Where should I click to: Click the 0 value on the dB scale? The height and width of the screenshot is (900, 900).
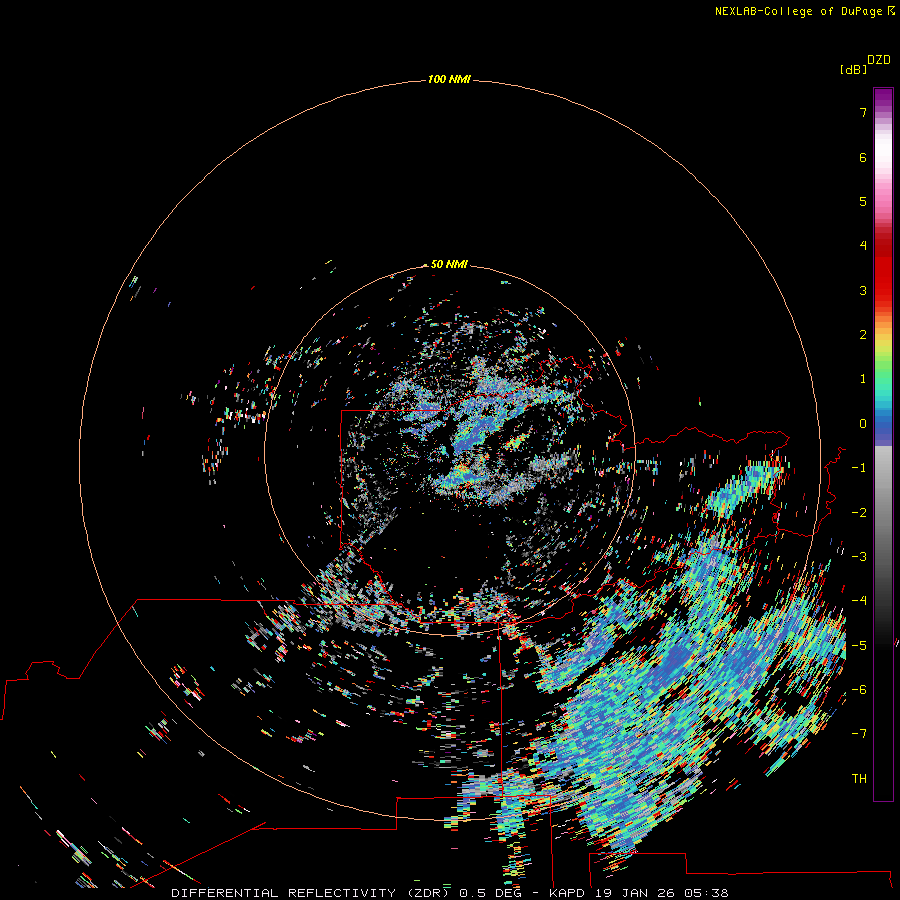click(x=863, y=424)
